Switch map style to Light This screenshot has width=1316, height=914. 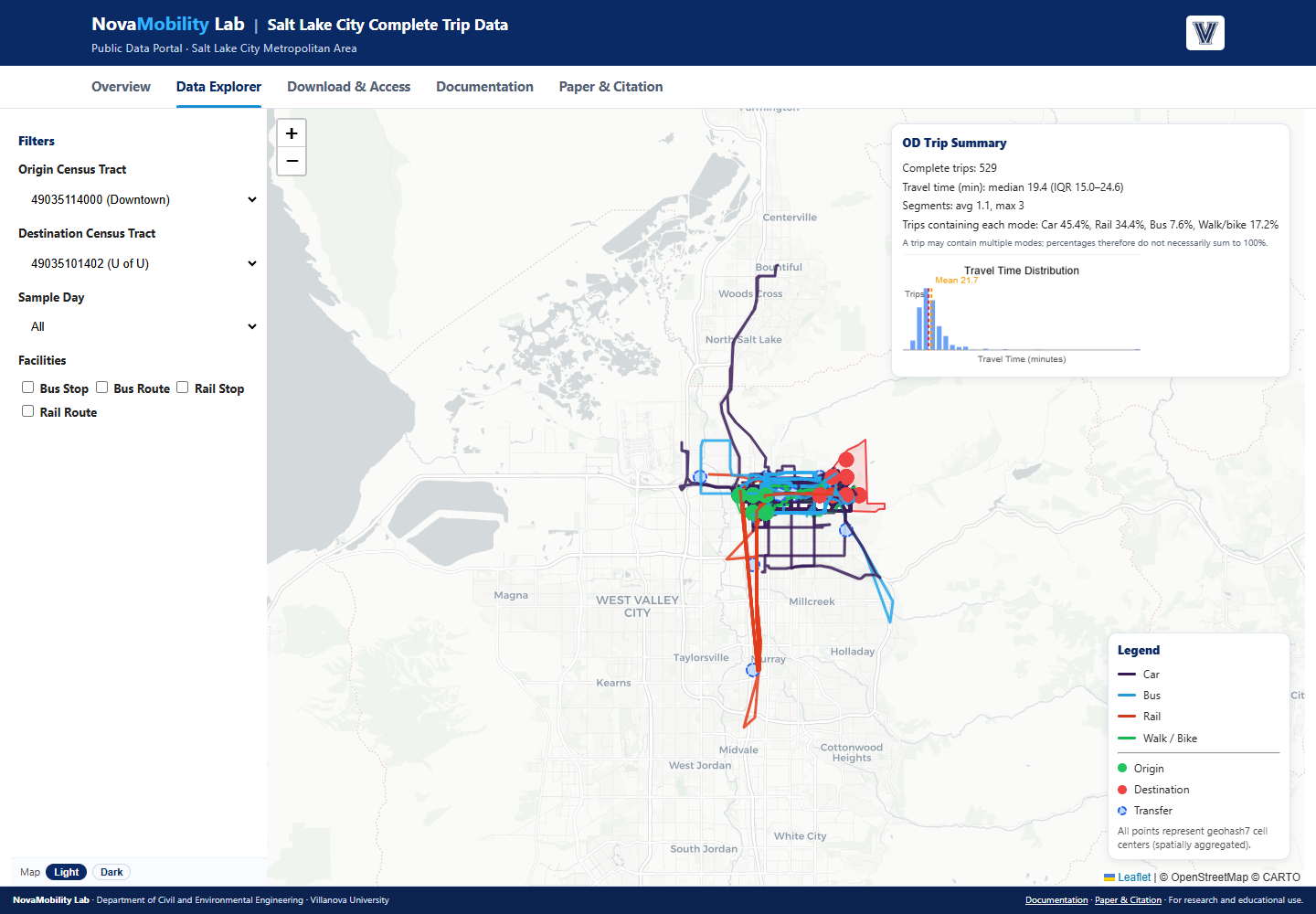point(67,872)
